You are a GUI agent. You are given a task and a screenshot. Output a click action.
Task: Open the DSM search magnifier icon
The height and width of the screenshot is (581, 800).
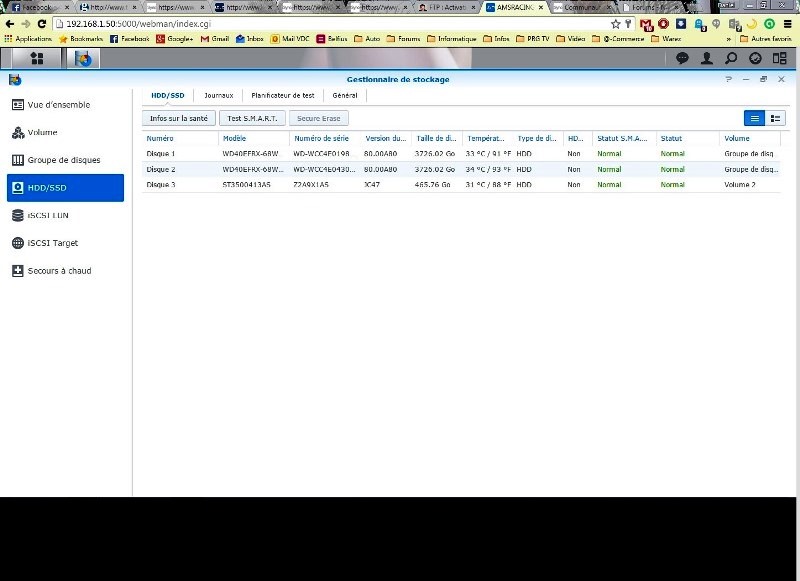(731, 58)
